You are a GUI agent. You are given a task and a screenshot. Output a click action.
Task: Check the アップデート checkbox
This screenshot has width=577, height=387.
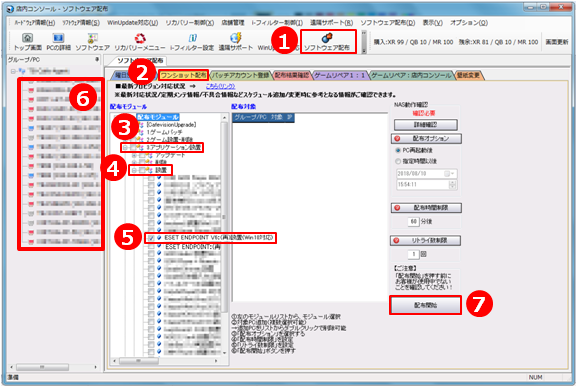(141, 156)
